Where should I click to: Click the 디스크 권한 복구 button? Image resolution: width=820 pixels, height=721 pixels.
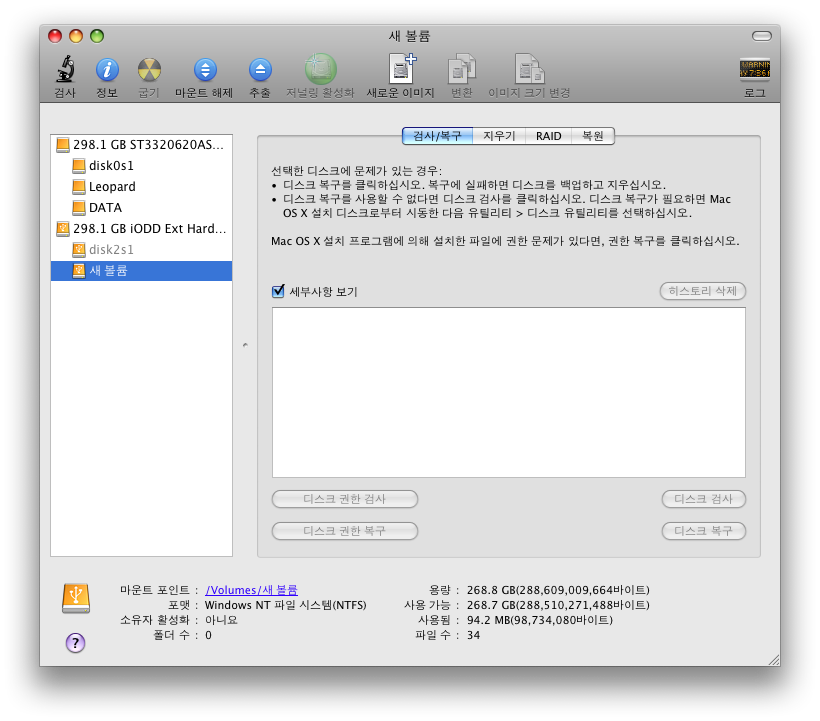point(345,531)
